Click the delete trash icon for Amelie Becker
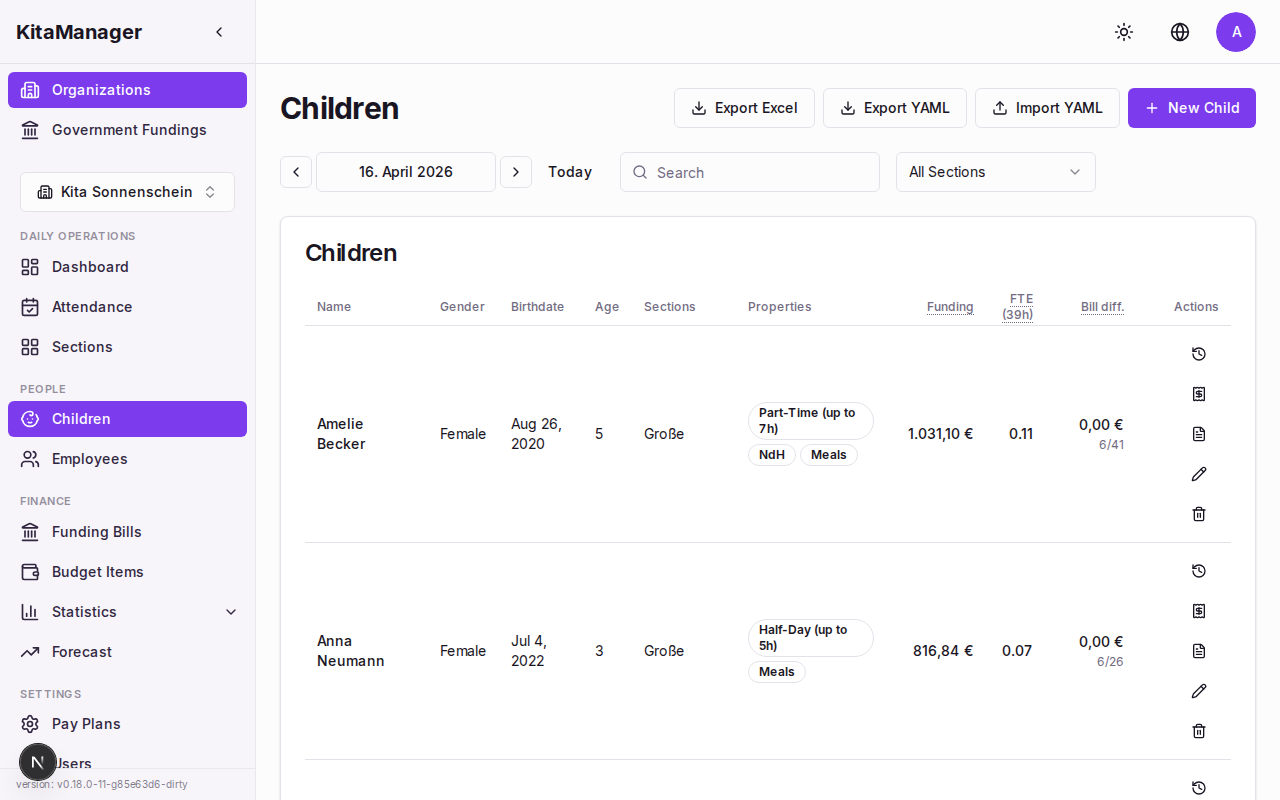1280x800 pixels. pos(1198,514)
